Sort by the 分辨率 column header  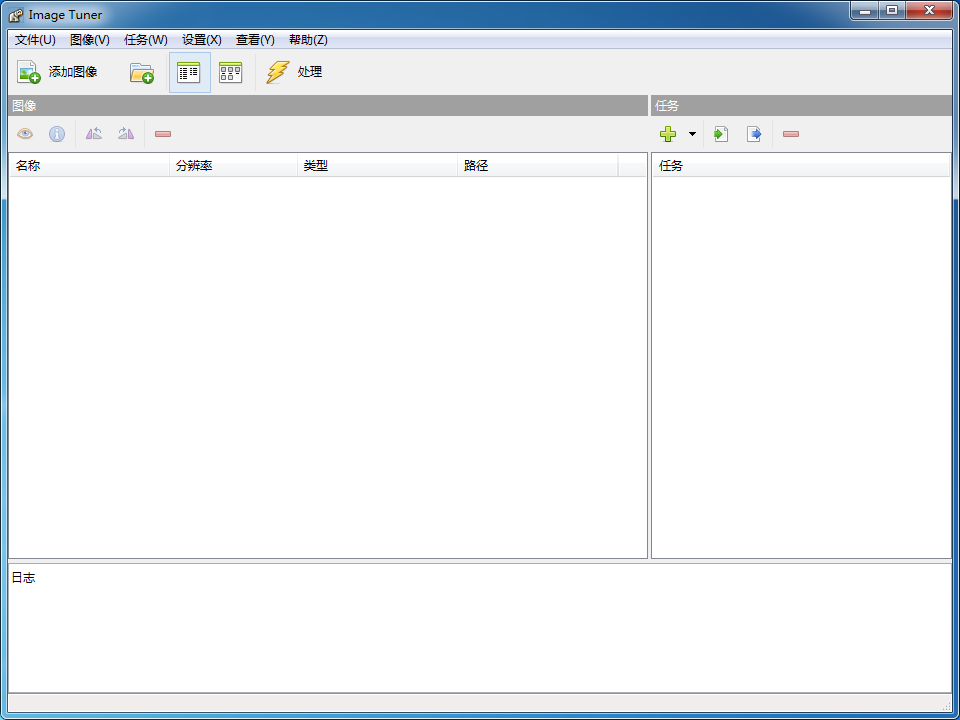(233, 165)
